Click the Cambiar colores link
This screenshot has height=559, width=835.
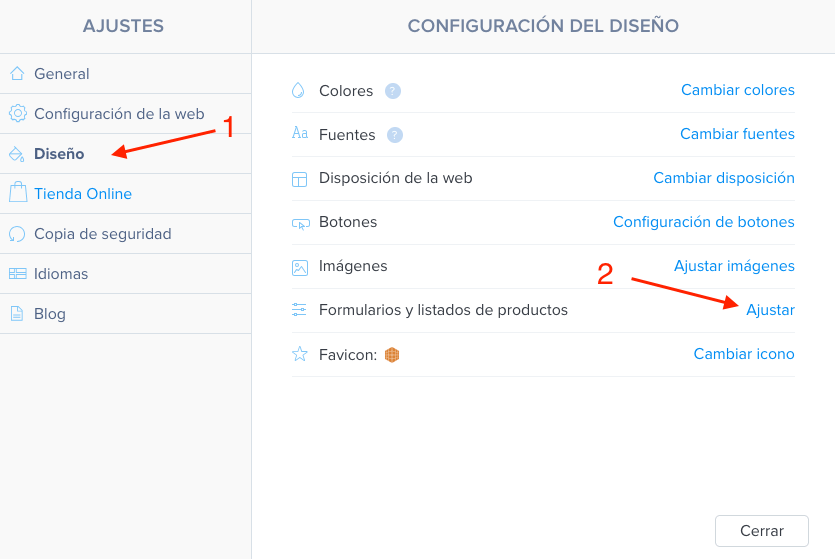(738, 90)
